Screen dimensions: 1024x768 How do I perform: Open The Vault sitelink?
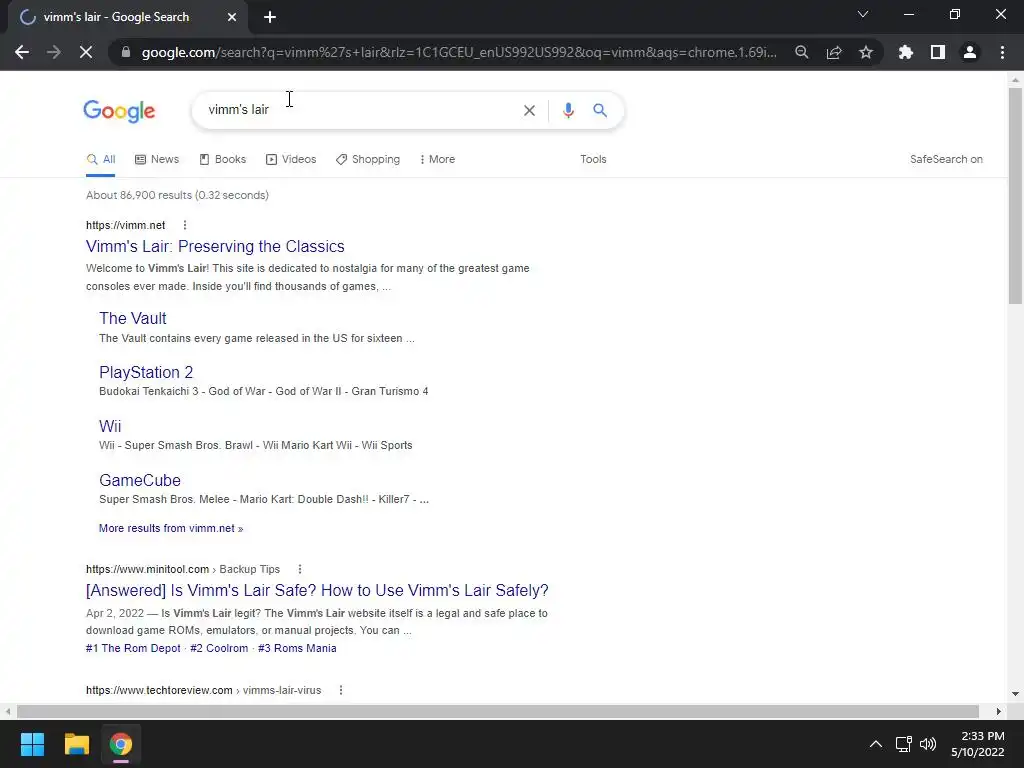pos(133,318)
